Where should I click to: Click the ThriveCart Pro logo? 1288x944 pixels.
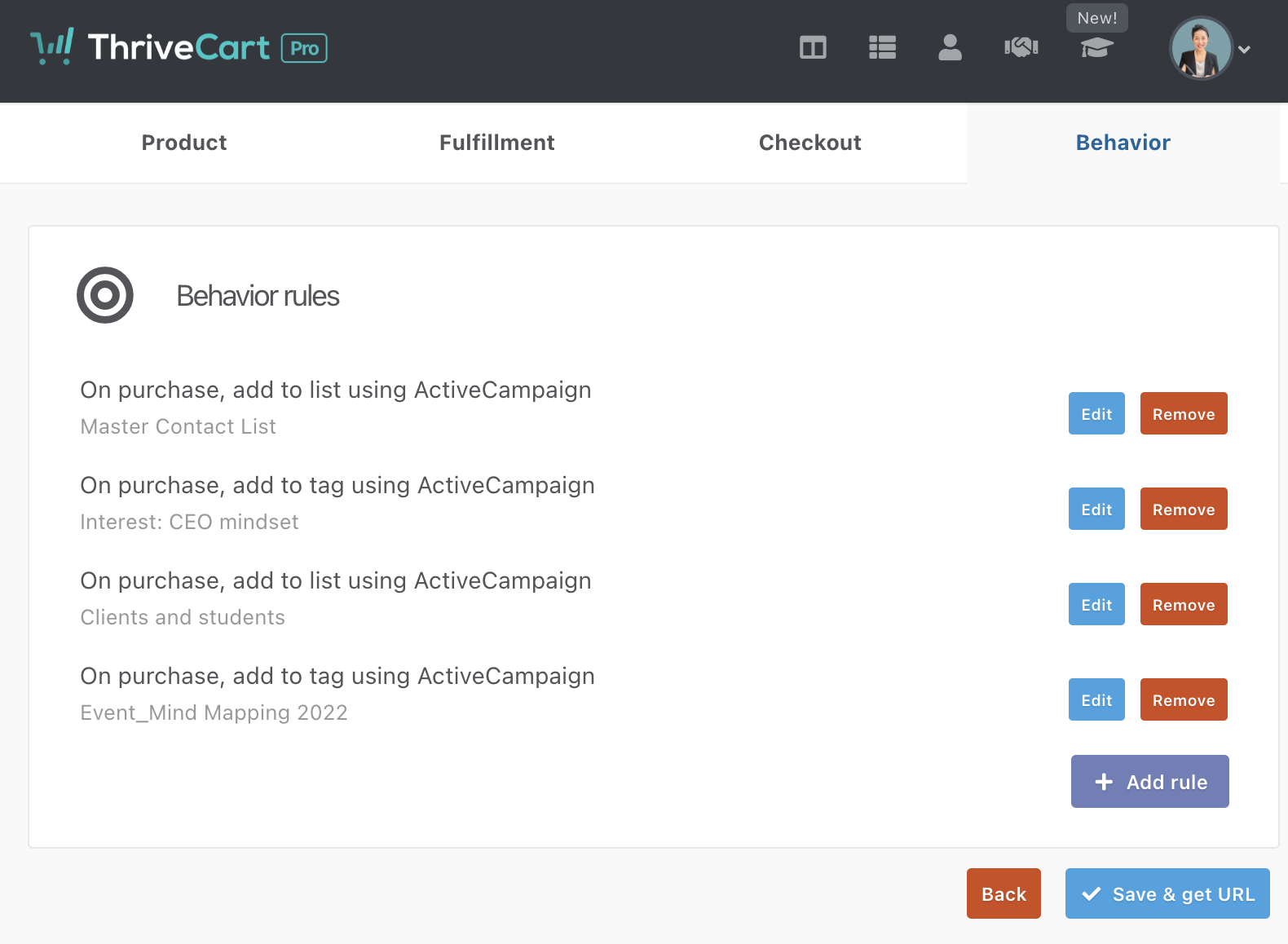pos(179,47)
